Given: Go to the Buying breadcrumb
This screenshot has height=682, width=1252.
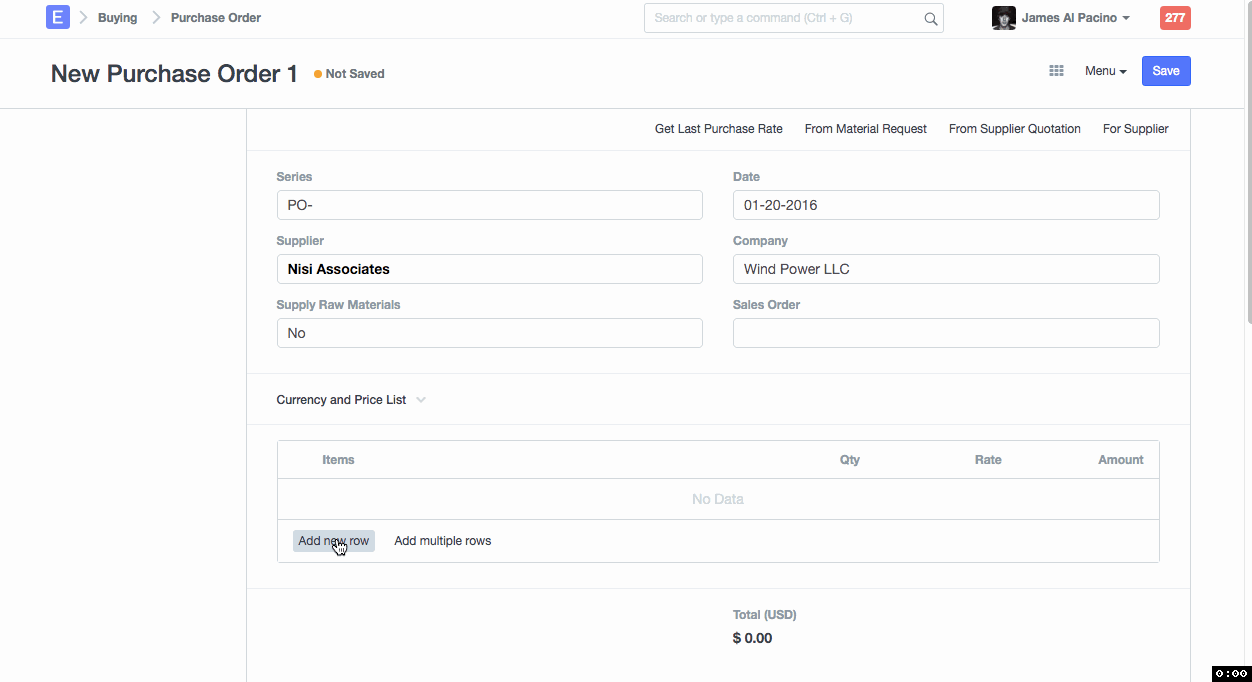Looking at the screenshot, I should [x=117, y=18].
